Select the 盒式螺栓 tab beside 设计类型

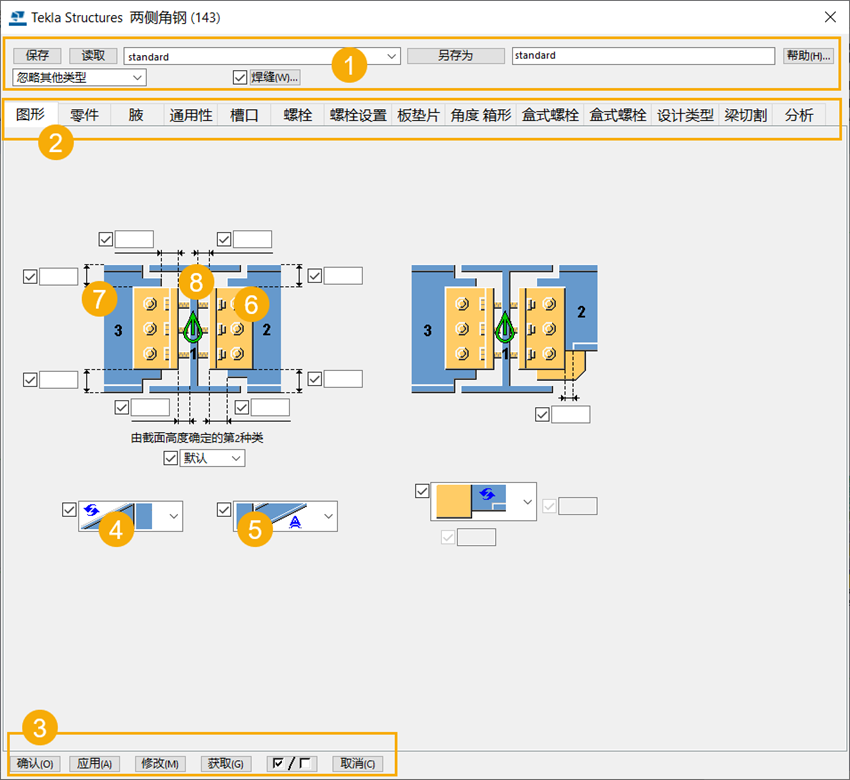point(617,115)
